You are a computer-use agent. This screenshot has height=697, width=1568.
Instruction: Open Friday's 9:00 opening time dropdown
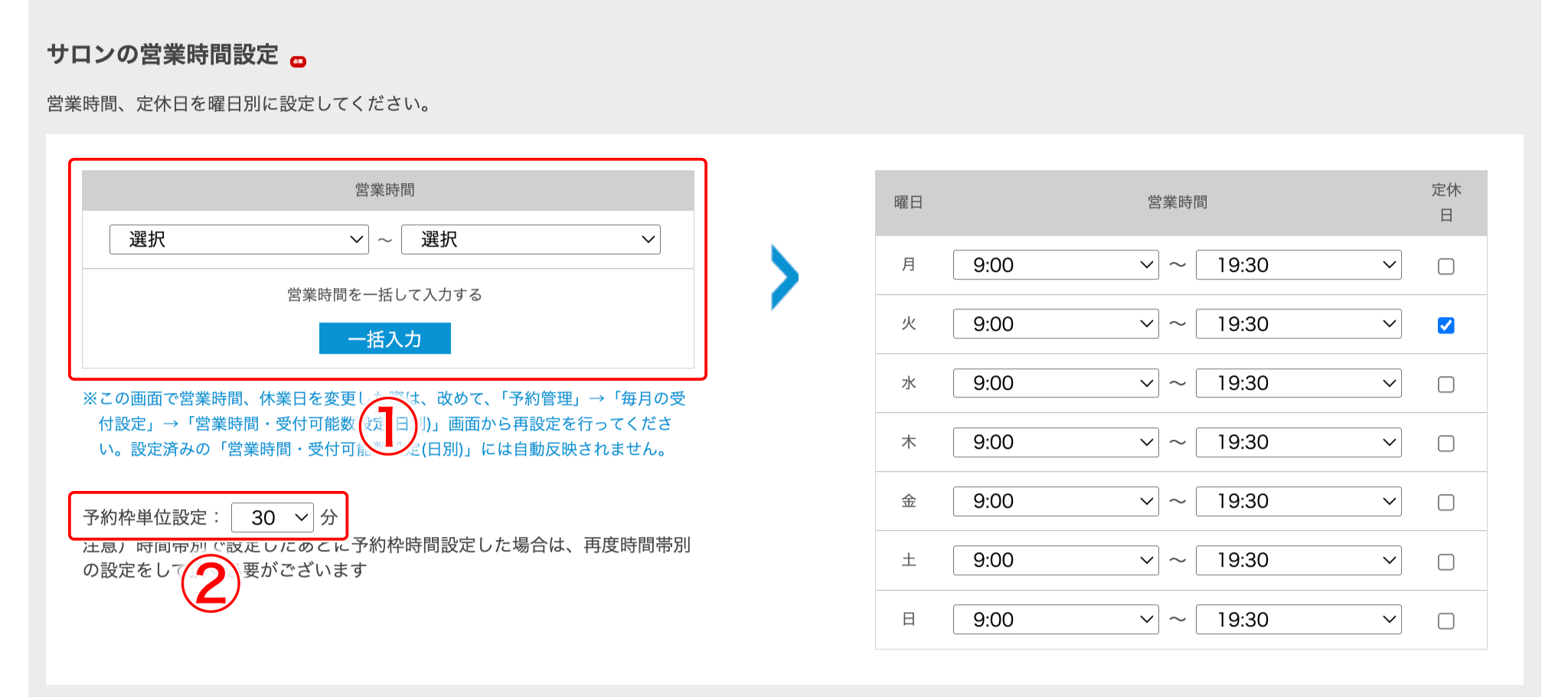tap(1055, 502)
